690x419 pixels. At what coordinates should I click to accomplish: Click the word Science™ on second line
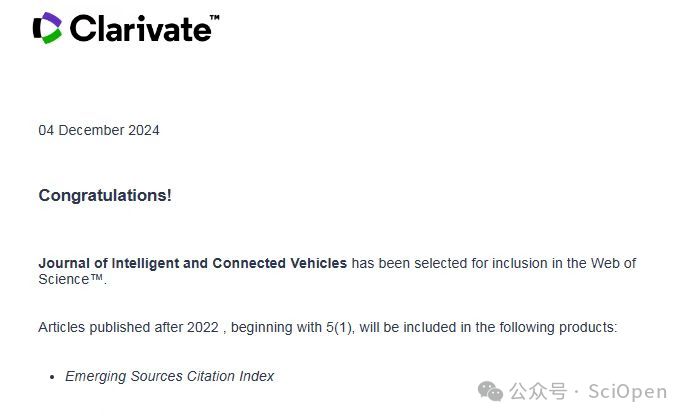click(x=71, y=279)
